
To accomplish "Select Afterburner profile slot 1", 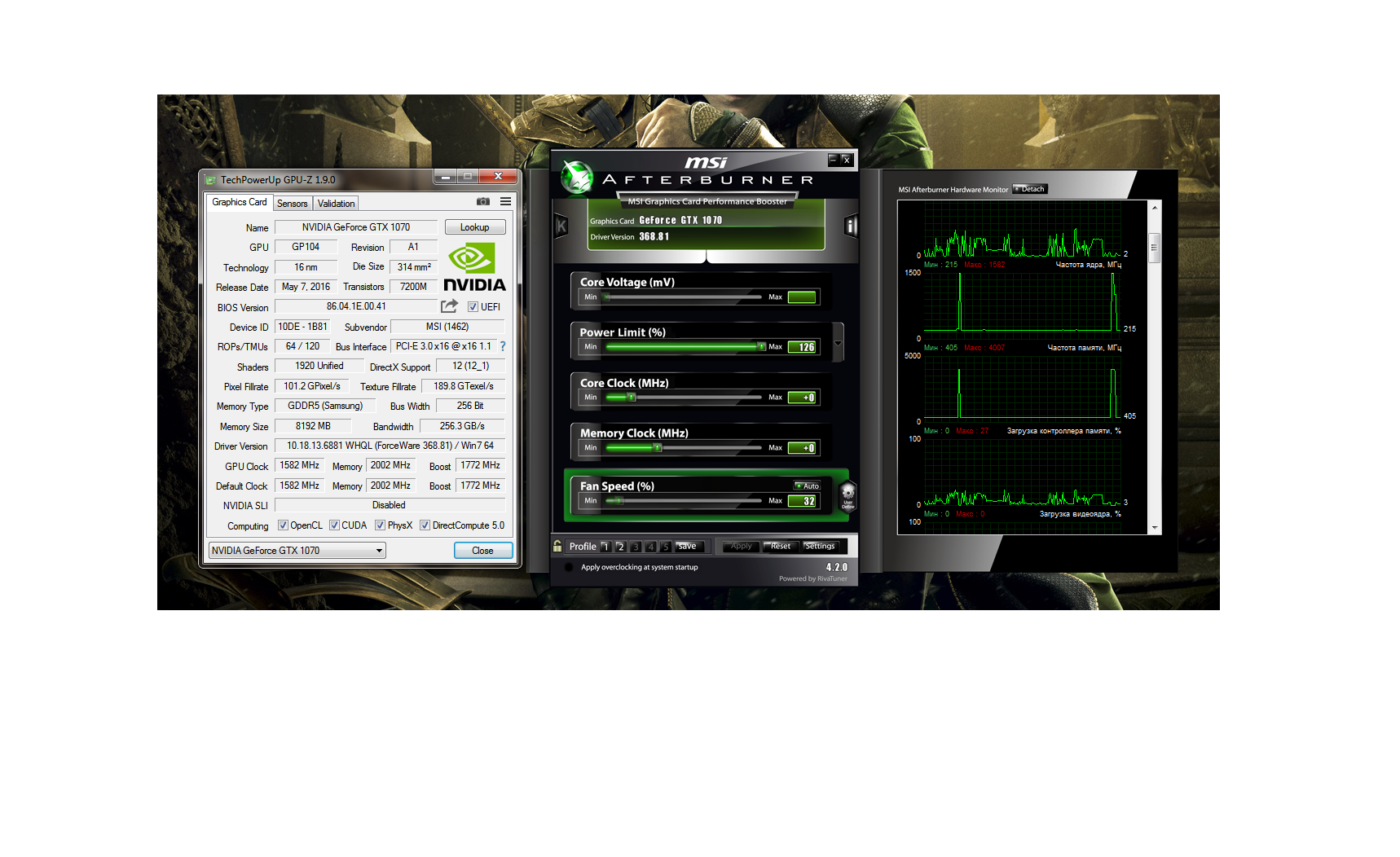I will point(605,547).
